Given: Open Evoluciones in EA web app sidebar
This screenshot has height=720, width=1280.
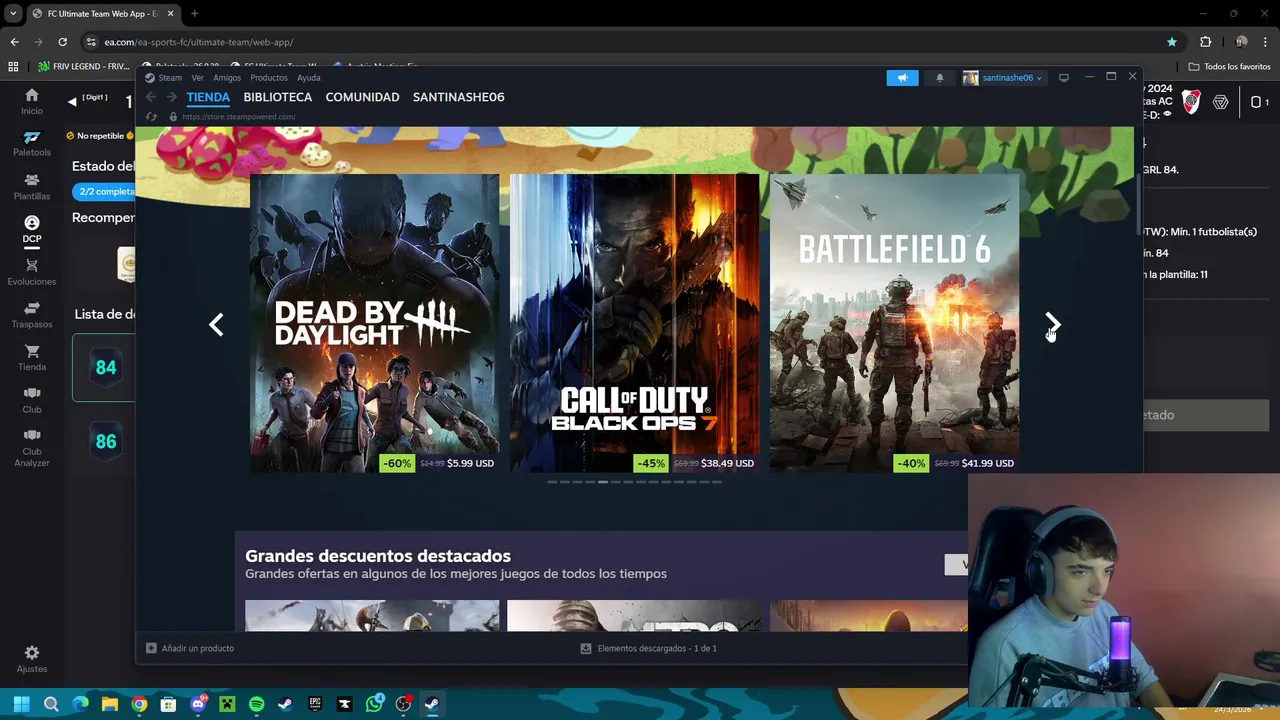Looking at the screenshot, I should tap(32, 272).
